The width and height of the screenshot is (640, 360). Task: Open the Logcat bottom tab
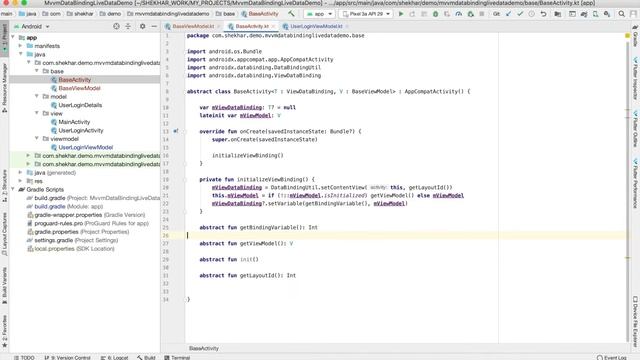click(x=114, y=358)
